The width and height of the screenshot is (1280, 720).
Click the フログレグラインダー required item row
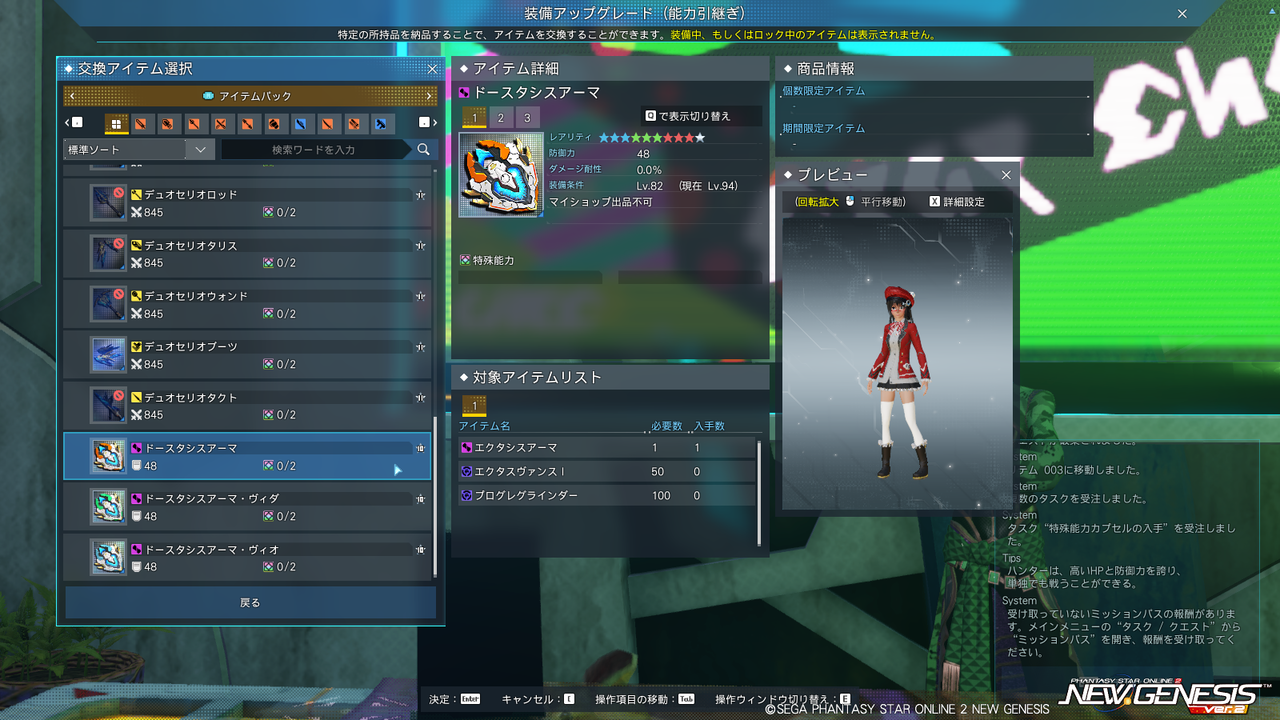607,495
